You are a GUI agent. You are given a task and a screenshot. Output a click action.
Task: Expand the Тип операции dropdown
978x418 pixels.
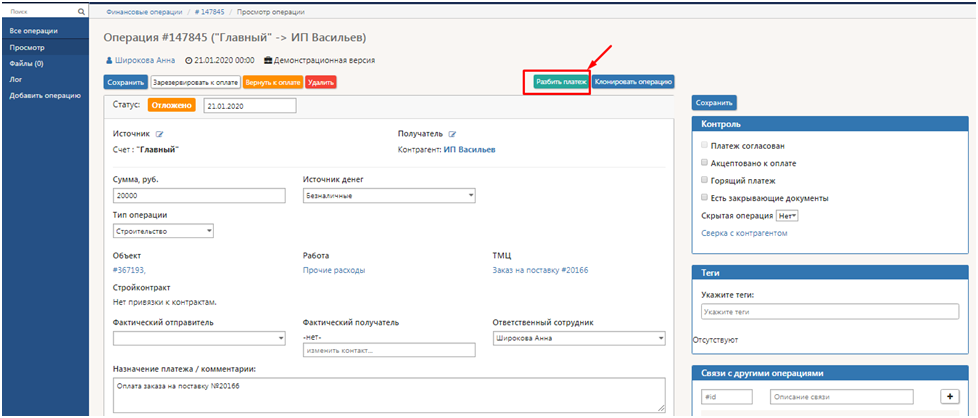(164, 231)
